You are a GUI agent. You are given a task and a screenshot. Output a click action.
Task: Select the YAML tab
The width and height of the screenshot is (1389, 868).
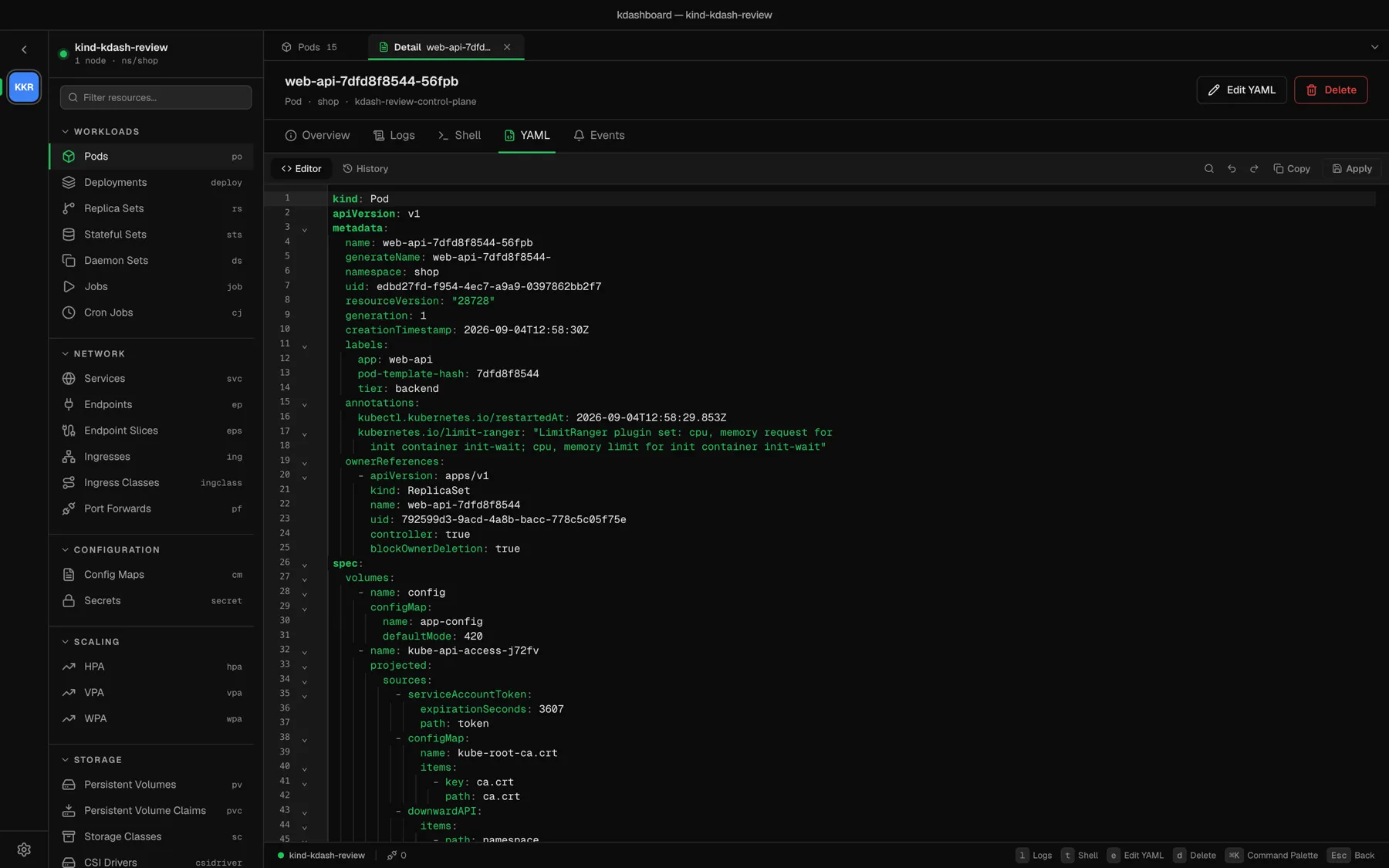pos(527,135)
